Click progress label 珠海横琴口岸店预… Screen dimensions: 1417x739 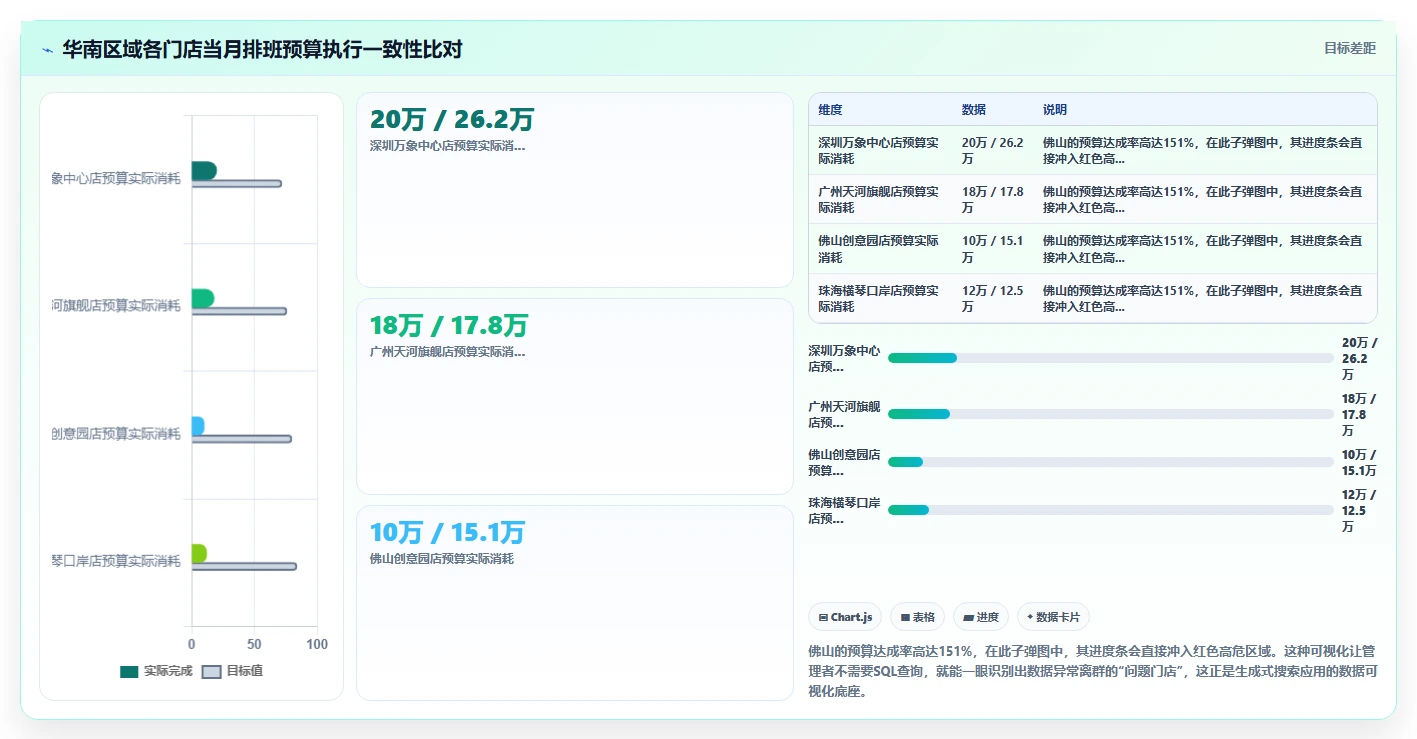[x=845, y=510]
